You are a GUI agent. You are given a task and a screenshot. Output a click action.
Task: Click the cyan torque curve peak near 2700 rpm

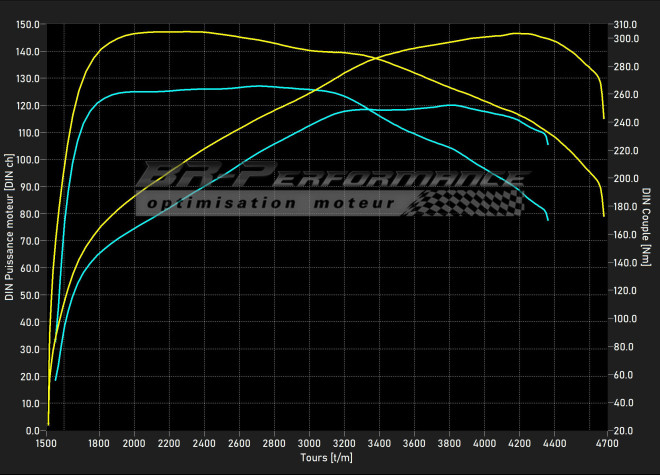pyautogui.click(x=258, y=86)
